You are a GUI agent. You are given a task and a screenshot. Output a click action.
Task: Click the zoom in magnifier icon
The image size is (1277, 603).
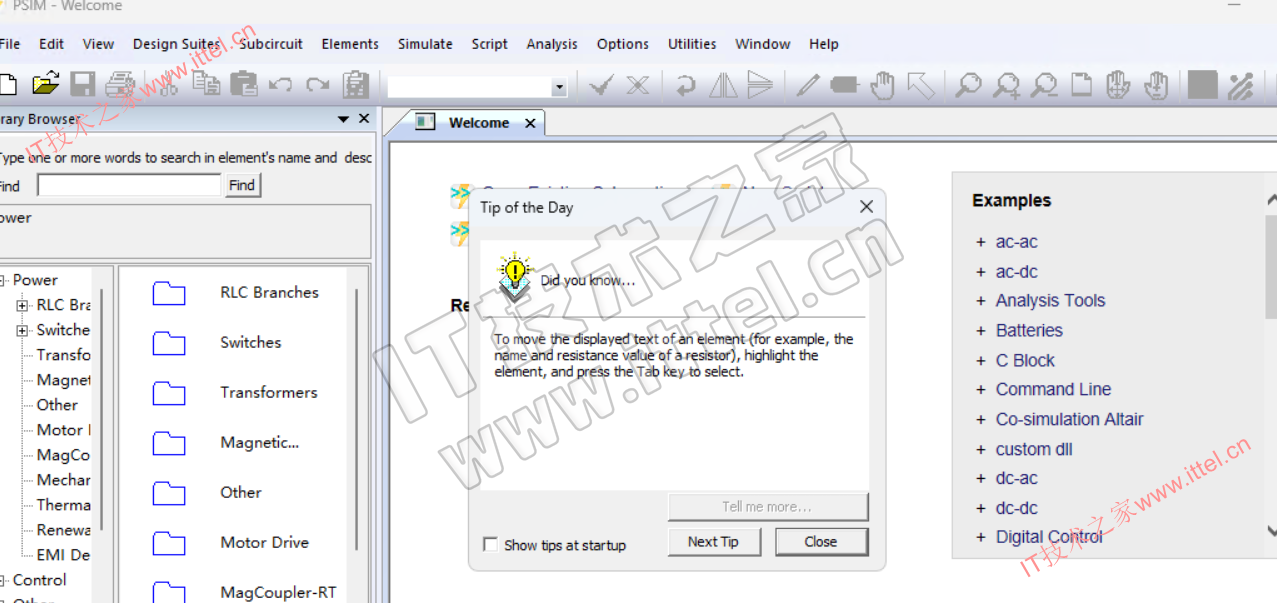(x=1006, y=86)
